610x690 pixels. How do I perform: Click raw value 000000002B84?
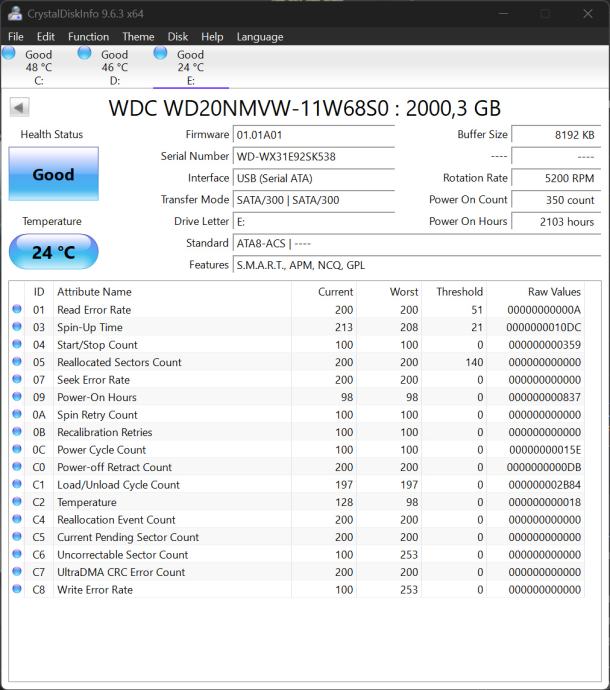(545, 485)
